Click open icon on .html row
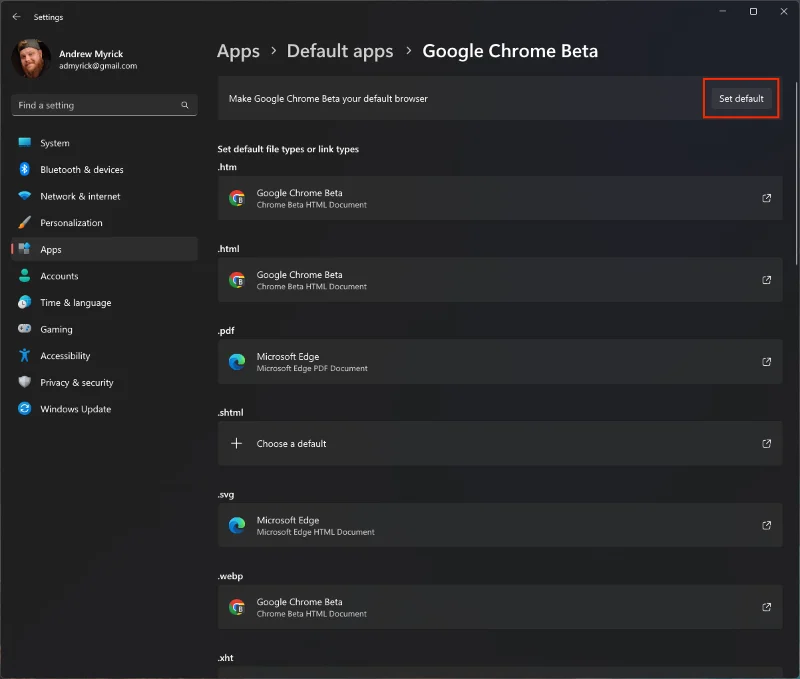This screenshot has height=679, width=800. (766, 280)
